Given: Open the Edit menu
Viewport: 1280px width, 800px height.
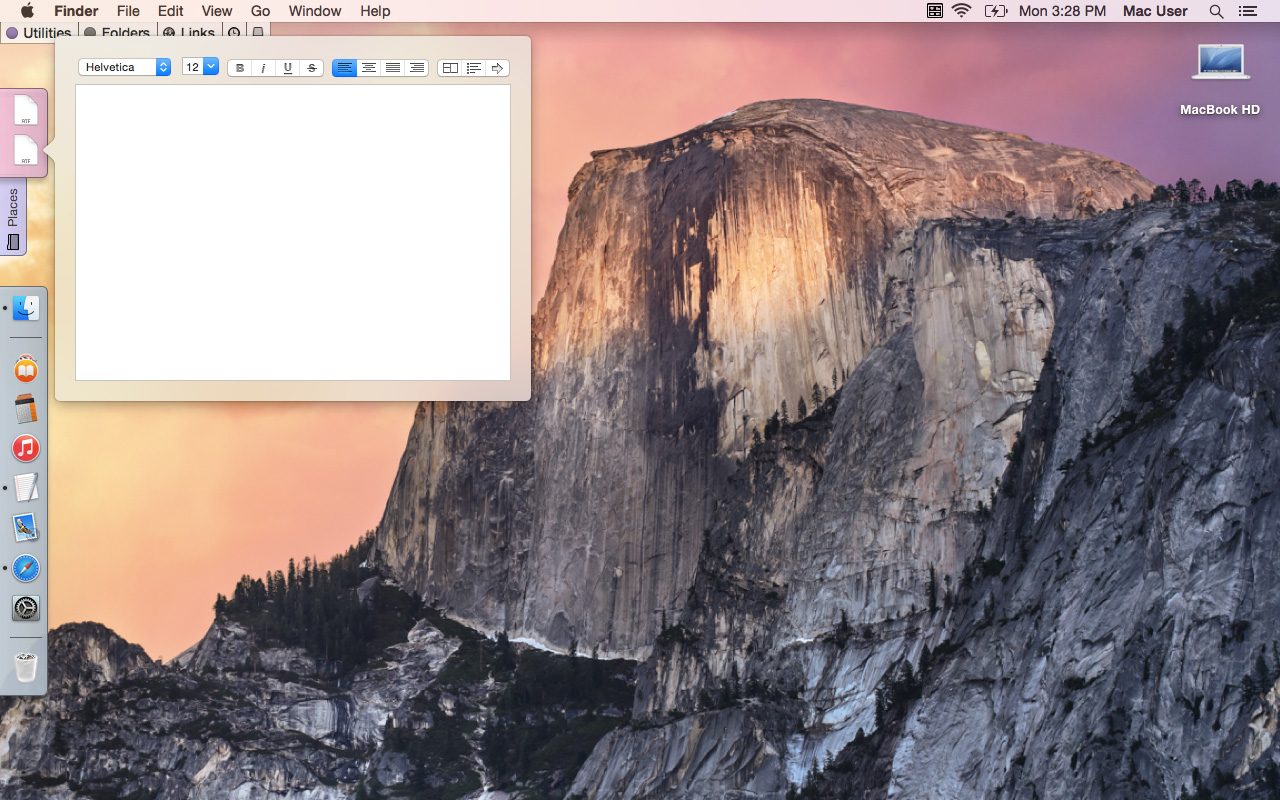Looking at the screenshot, I should tap(171, 11).
